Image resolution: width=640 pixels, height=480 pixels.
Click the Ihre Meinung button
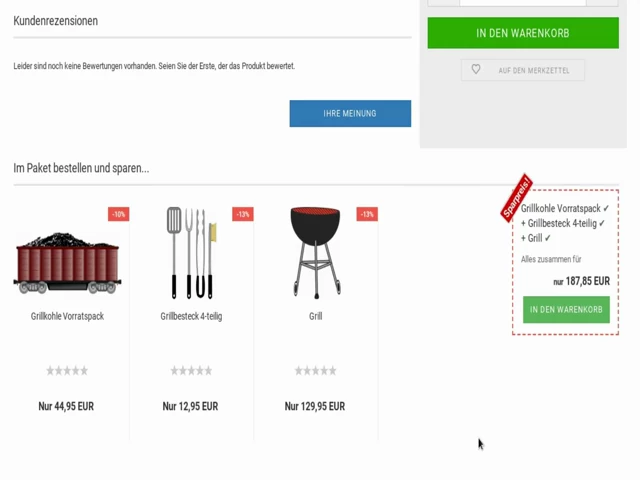pyautogui.click(x=350, y=113)
